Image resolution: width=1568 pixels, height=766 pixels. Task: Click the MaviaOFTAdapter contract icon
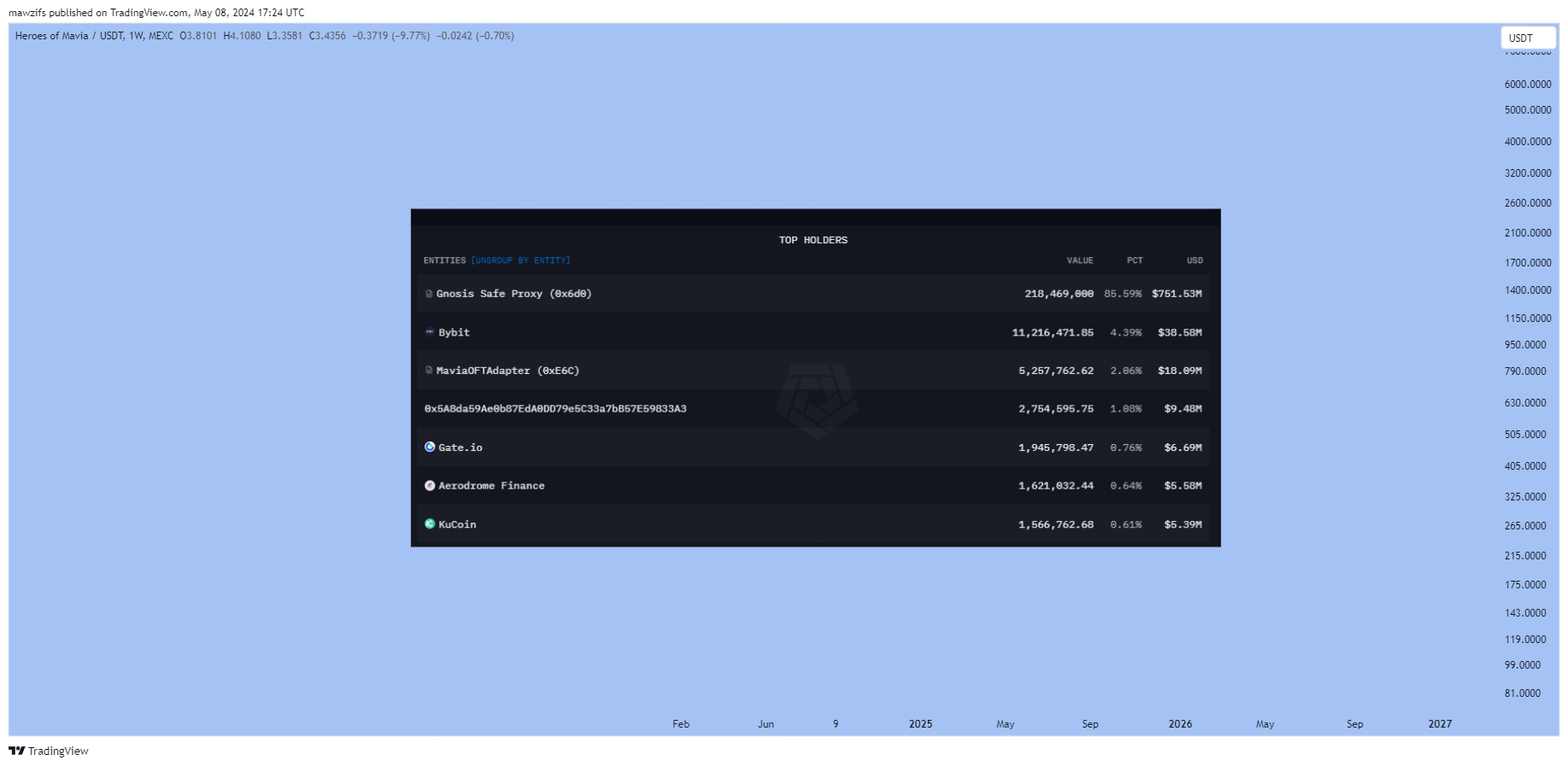pyautogui.click(x=429, y=371)
